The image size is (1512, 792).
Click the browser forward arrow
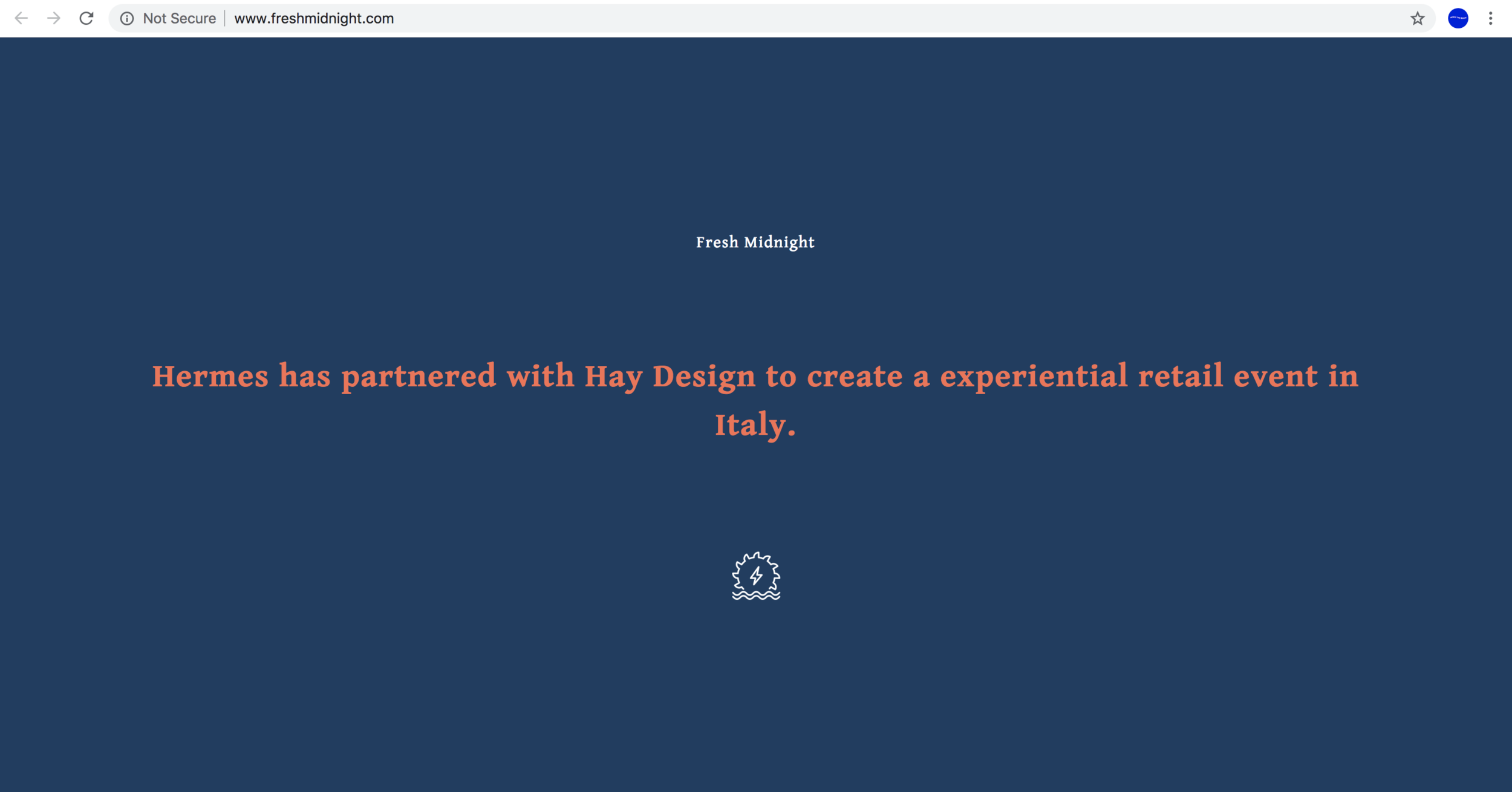click(54, 18)
